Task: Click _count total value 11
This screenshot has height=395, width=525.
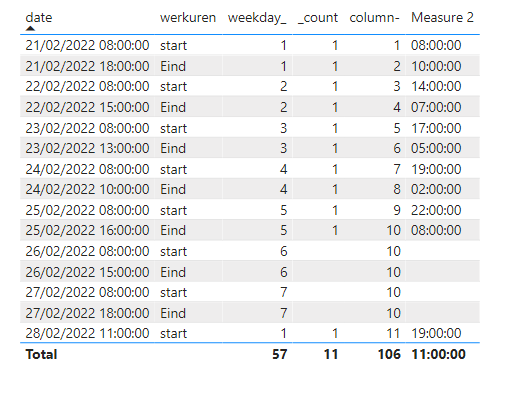Action: pyautogui.click(x=331, y=354)
